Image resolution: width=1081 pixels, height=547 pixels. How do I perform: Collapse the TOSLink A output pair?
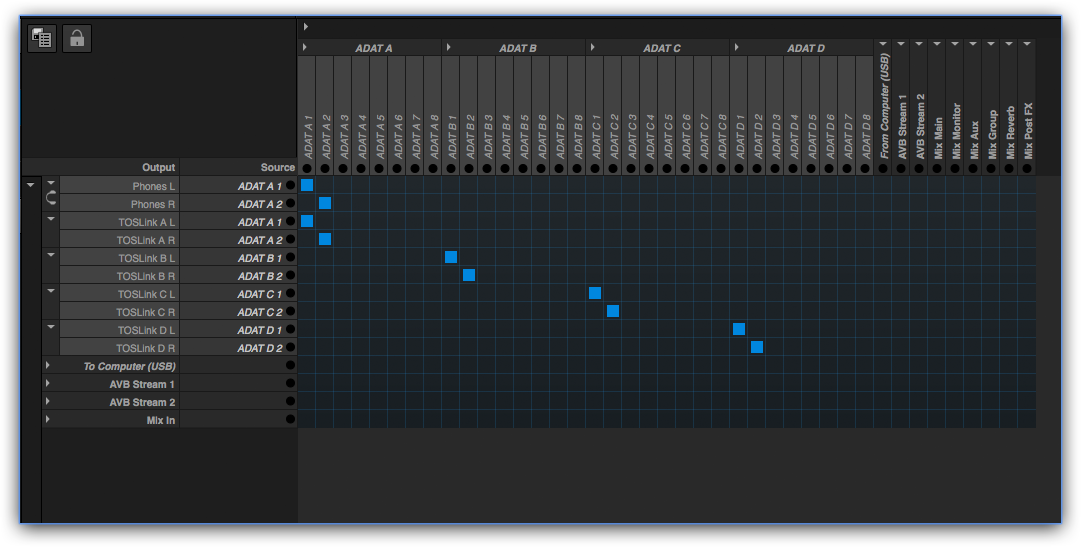tap(51, 218)
